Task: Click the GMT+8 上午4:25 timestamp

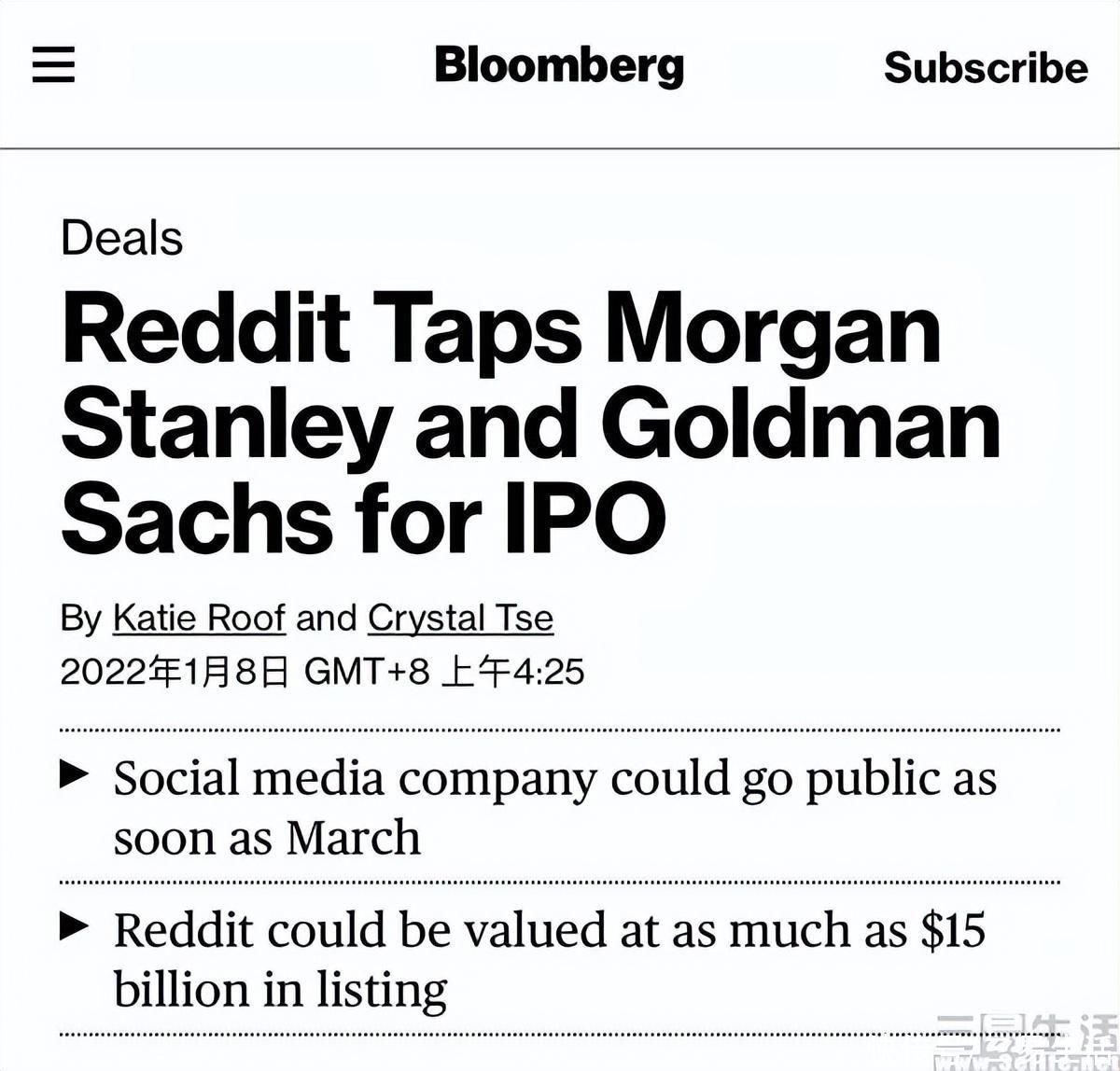Action: pyautogui.click(x=444, y=671)
